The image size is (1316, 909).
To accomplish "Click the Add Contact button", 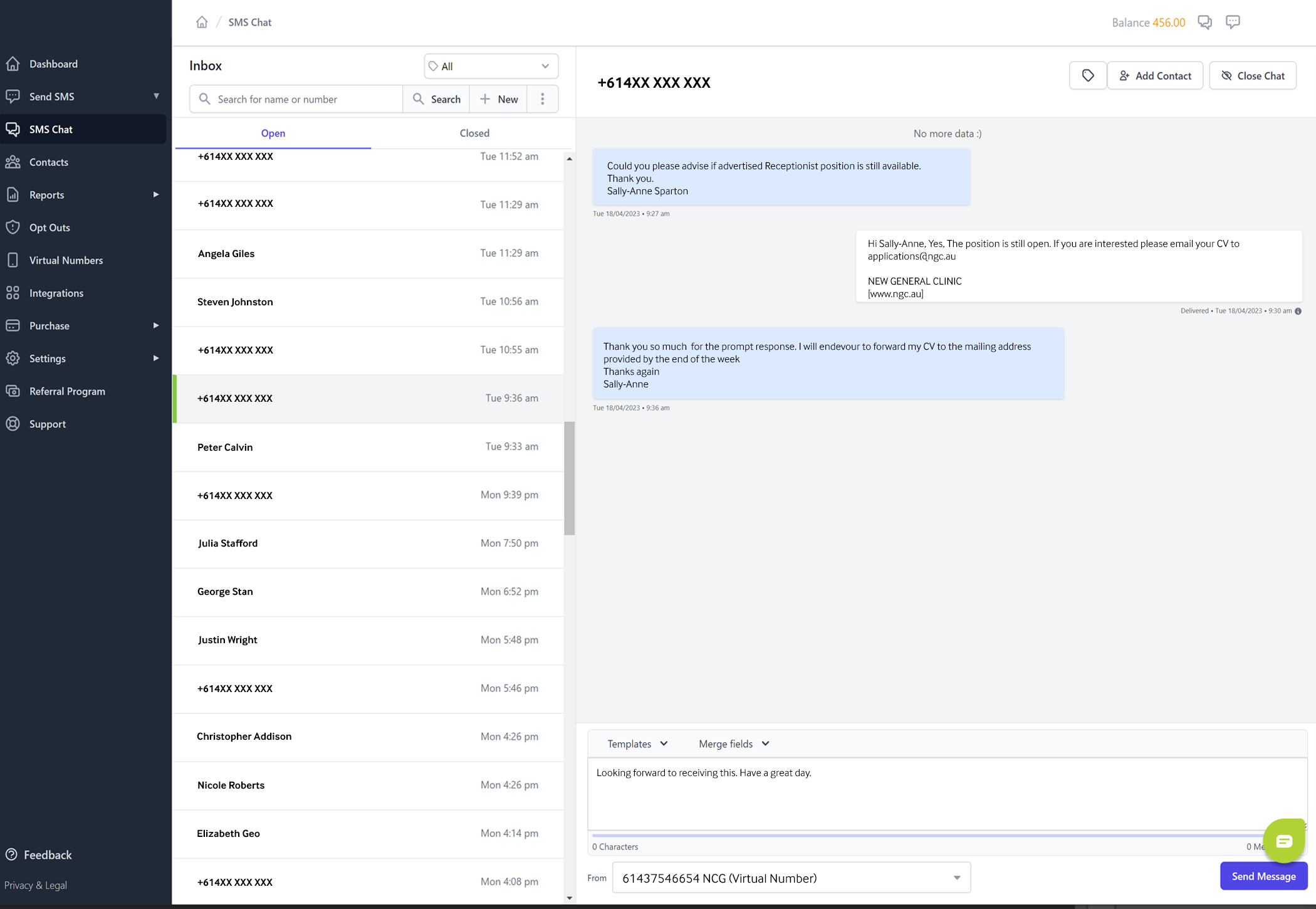I will coord(1155,76).
